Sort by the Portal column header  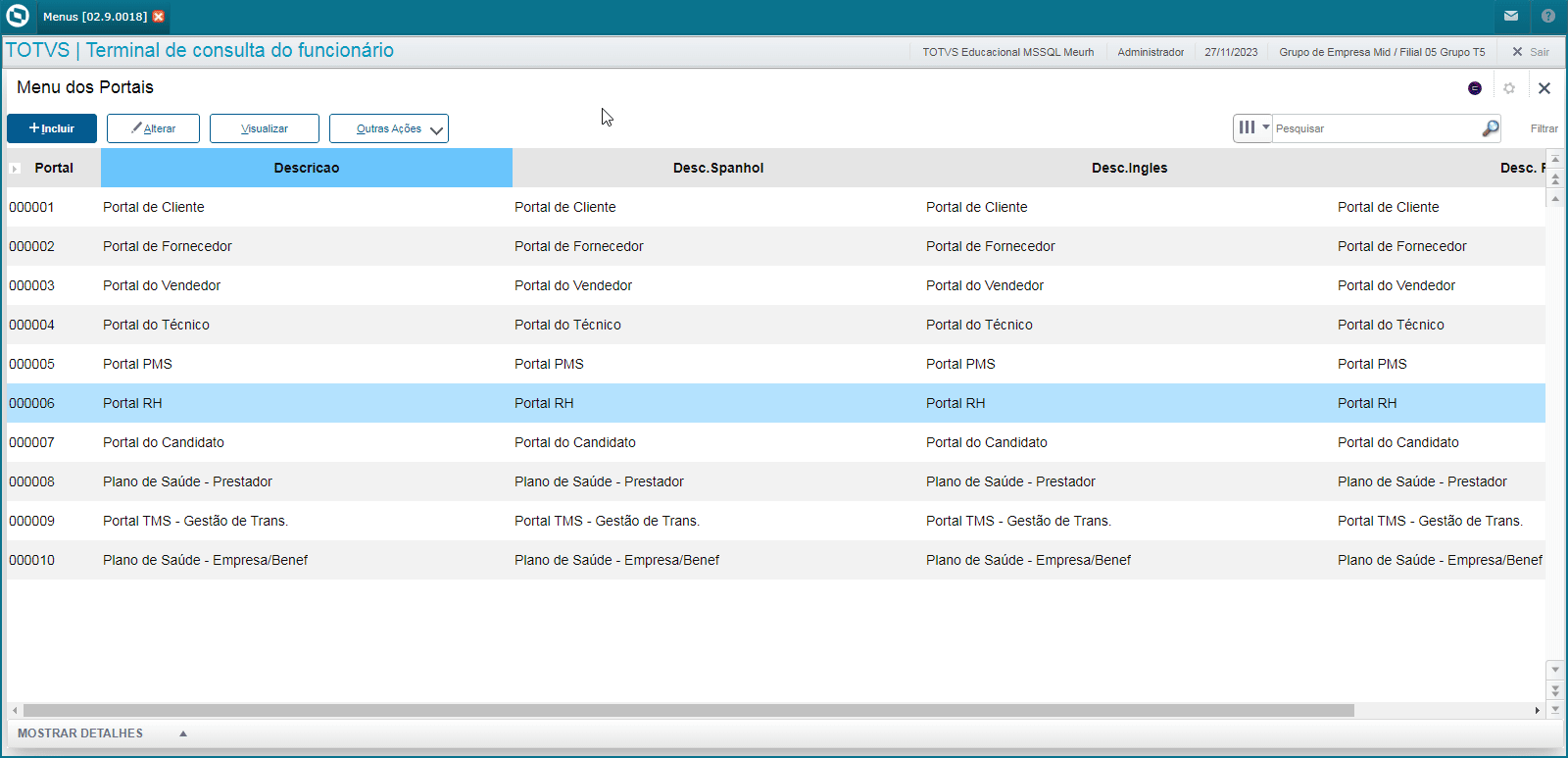click(54, 168)
